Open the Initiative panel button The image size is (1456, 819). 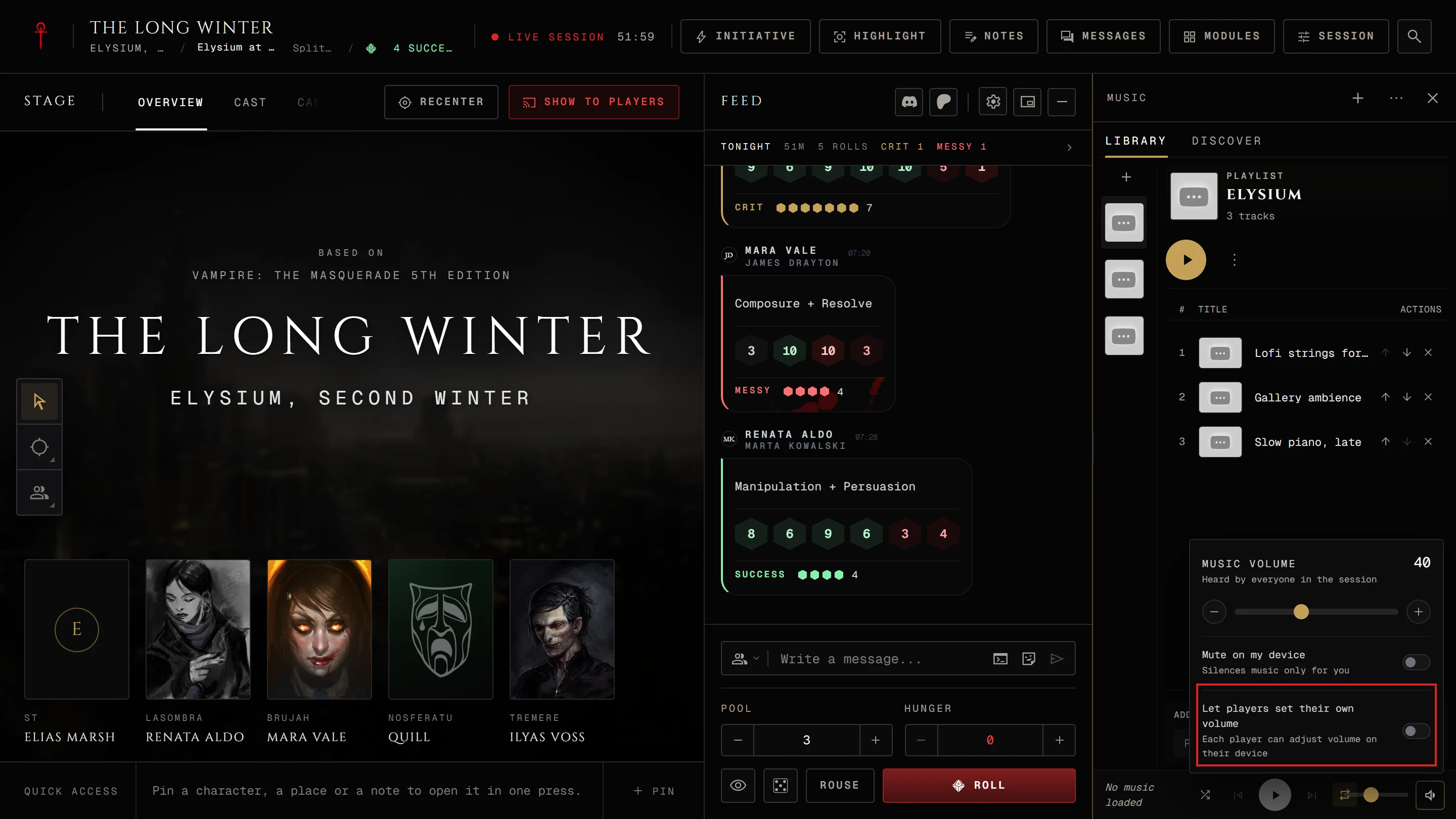pyautogui.click(x=745, y=36)
